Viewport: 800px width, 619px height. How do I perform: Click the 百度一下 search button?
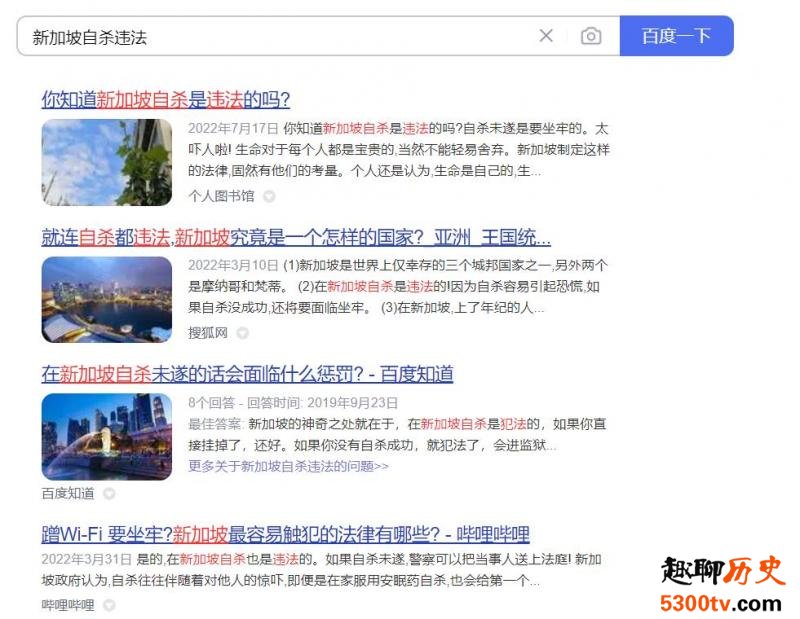[x=677, y=36]
